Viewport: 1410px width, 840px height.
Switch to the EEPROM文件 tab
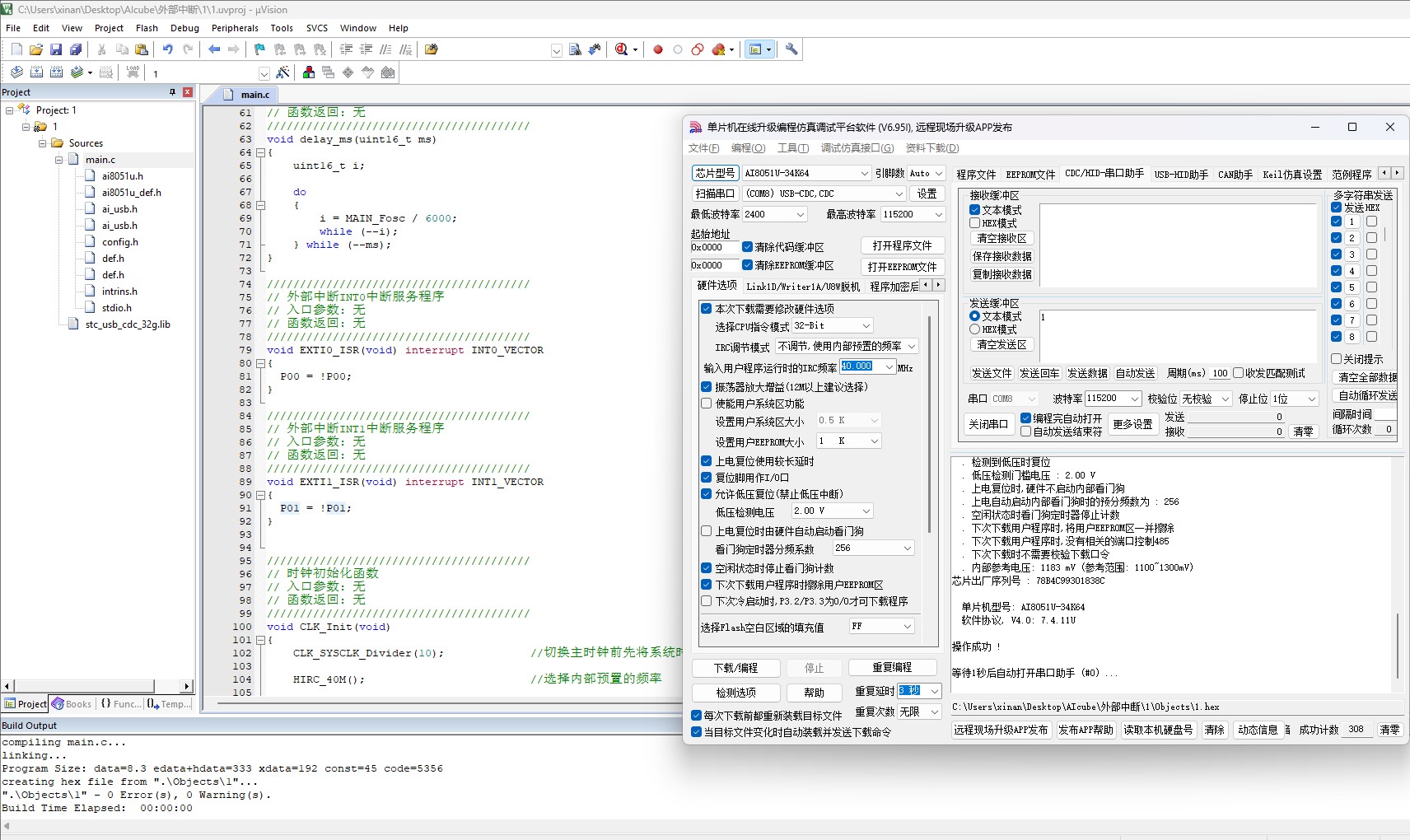point(1030,175)
